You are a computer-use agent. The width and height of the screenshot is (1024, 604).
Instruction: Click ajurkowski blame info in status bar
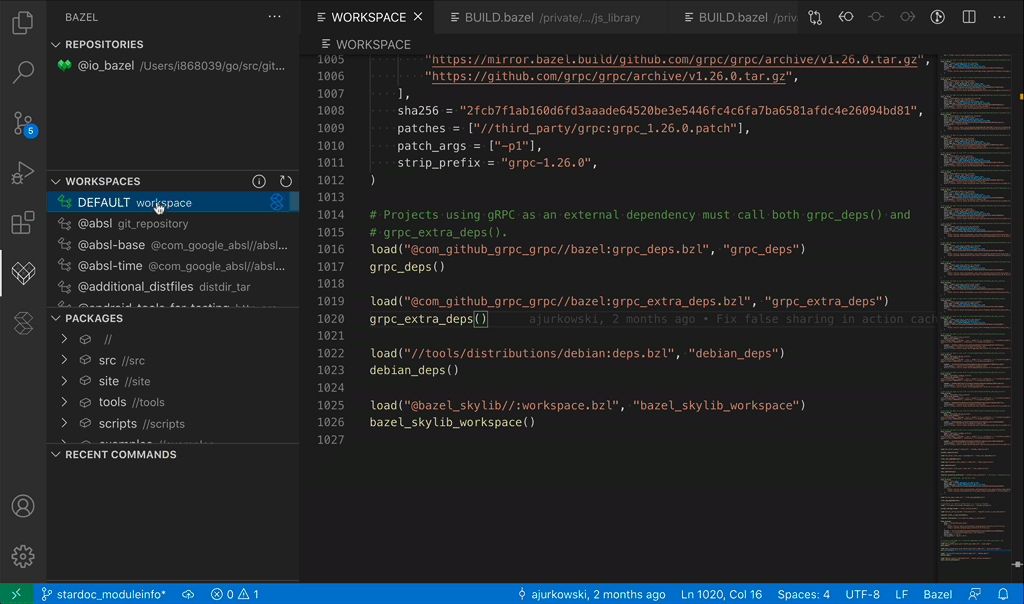pos(592,594)
